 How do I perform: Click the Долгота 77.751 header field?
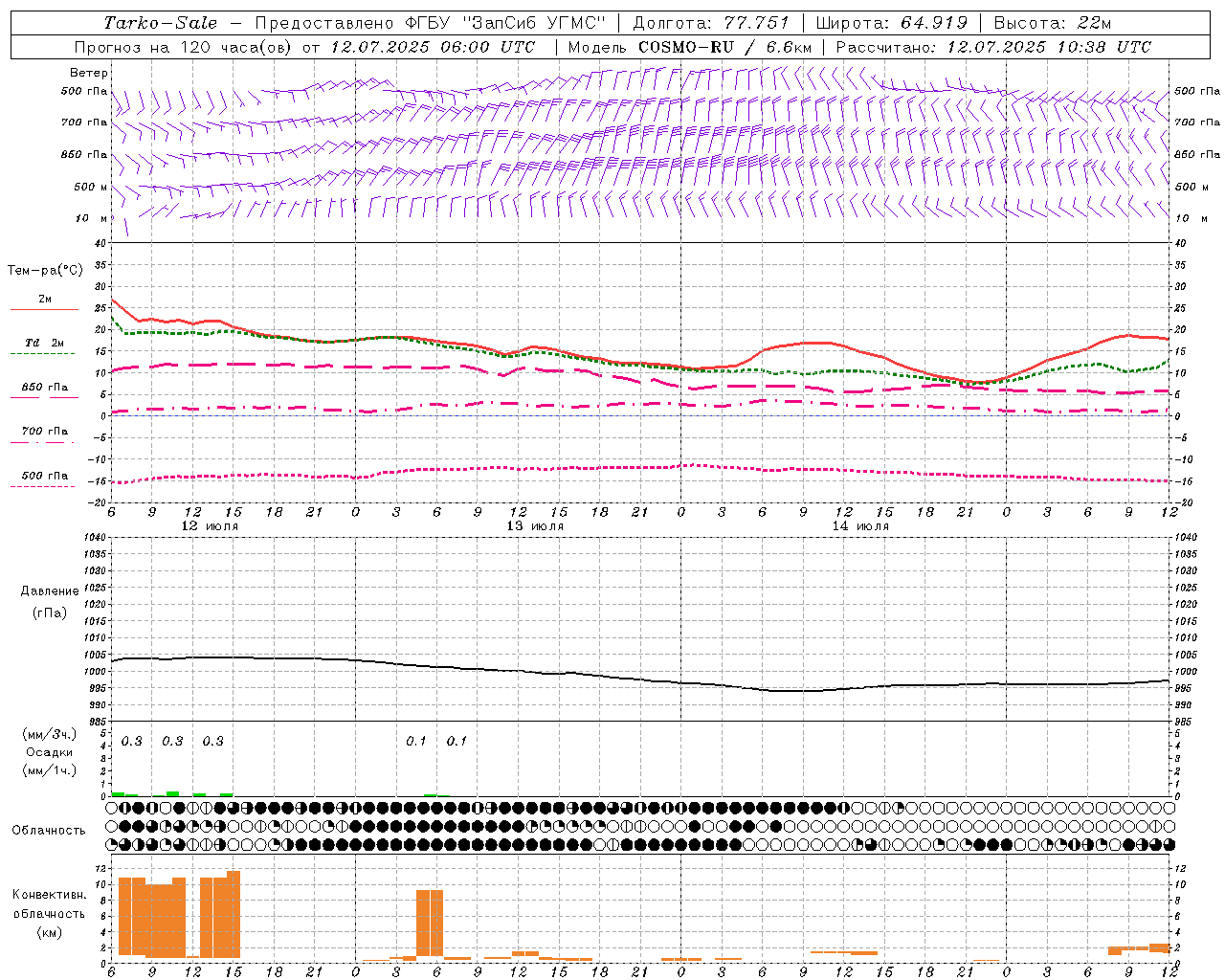click(x=710, y=23)
